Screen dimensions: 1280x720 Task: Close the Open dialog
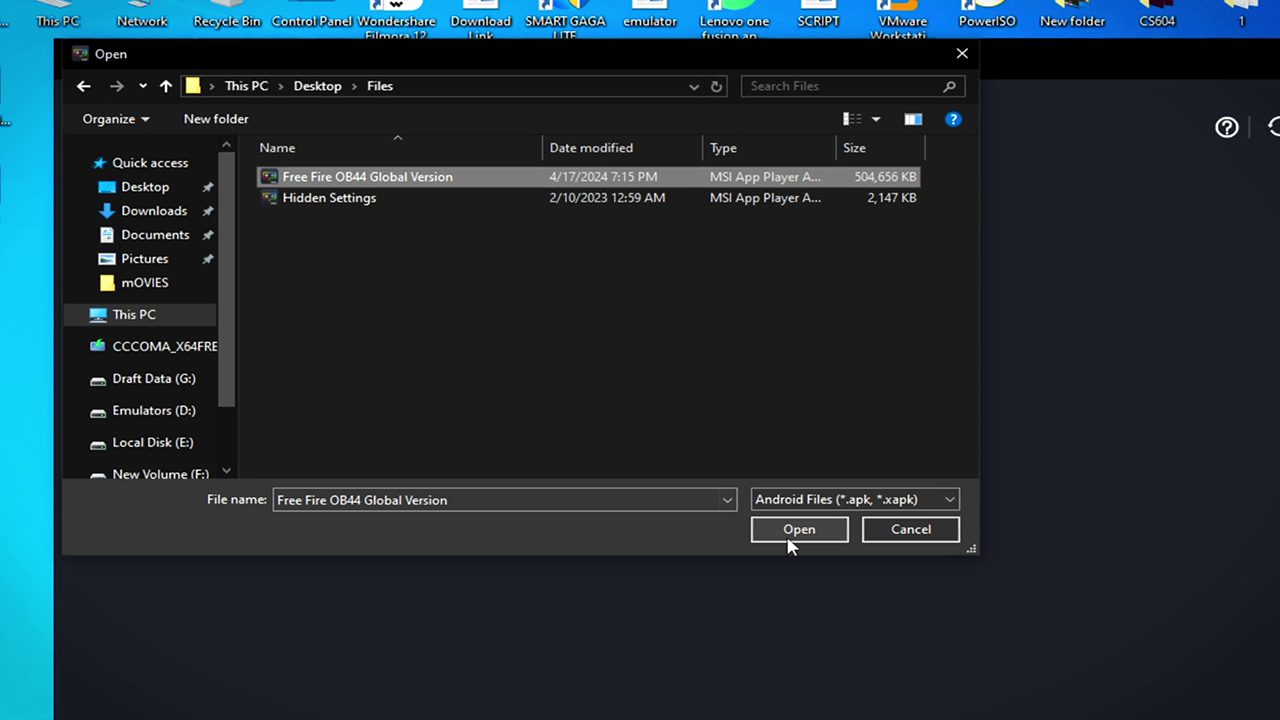(x=962, y=54)
